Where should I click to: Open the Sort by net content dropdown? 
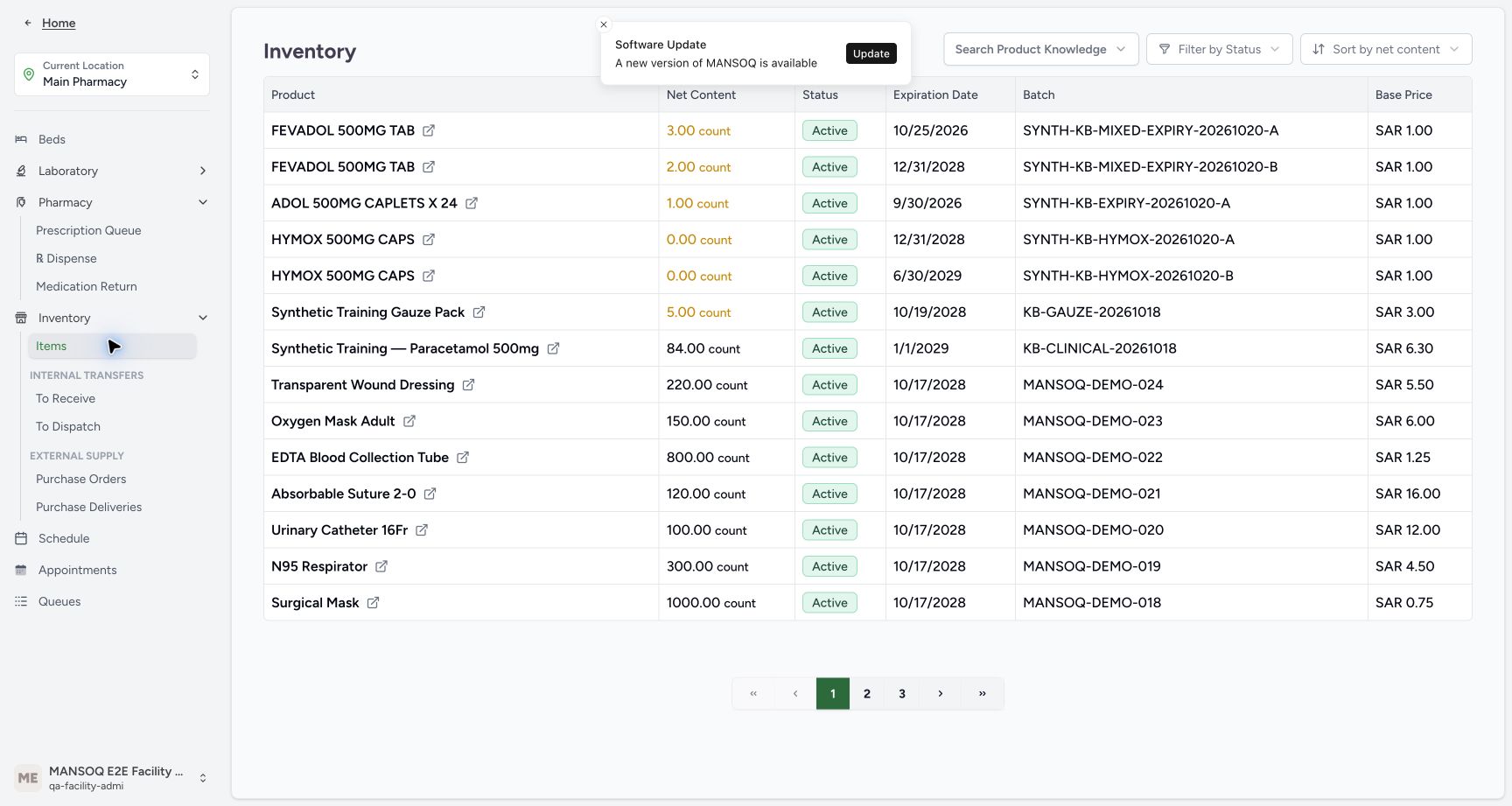point(1386,49)
